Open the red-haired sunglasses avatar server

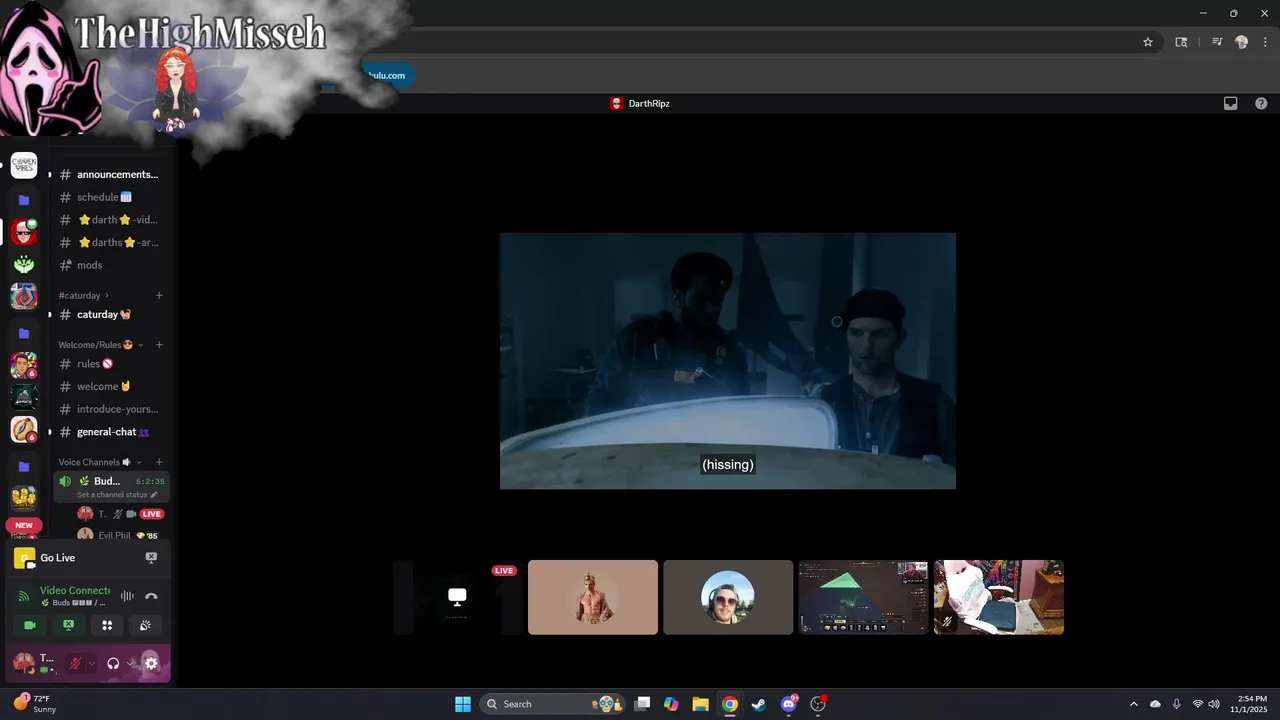24,232
